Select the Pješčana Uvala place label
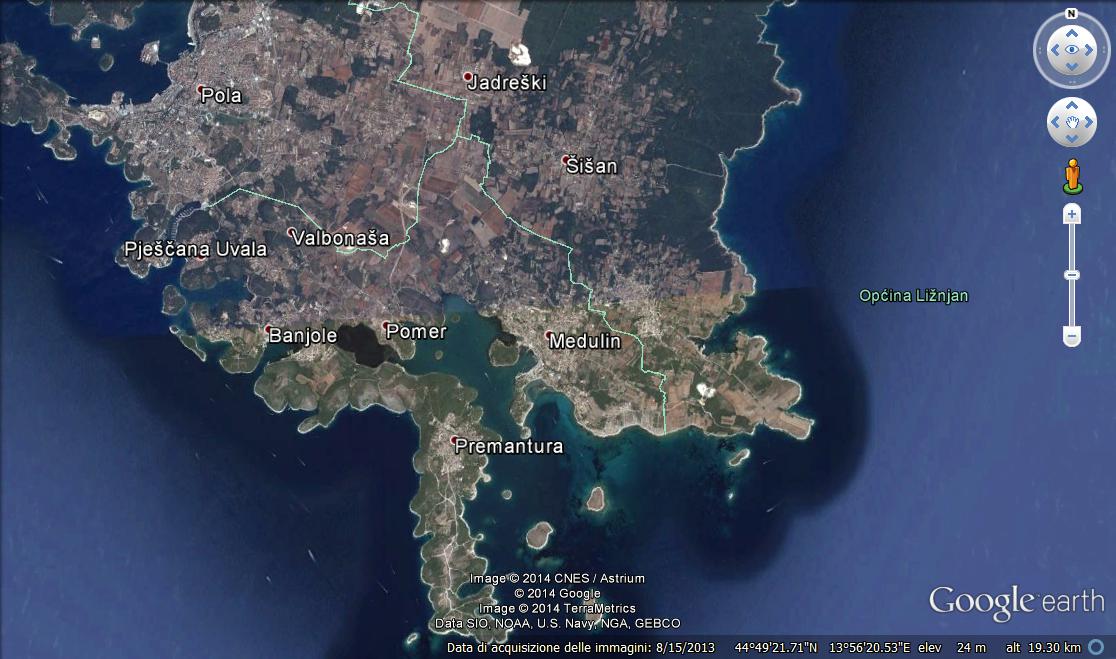Image resolution: width=1116 pixels, height=659 pixels. [x=196, y=249]
